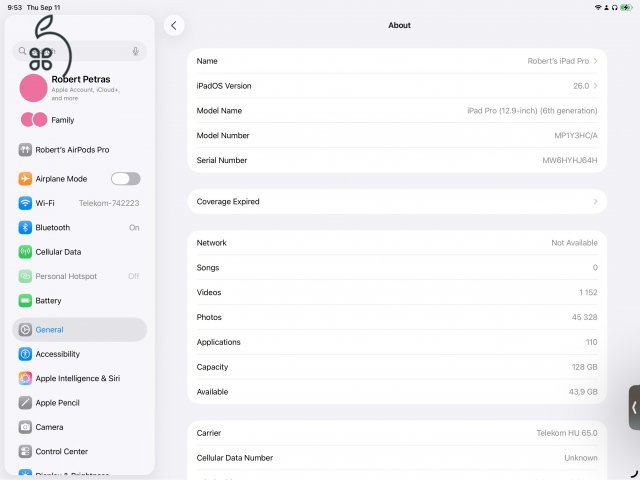Tap Network Not Available value
This screenshot has width=640, height=480.
(x=574, y=243)
